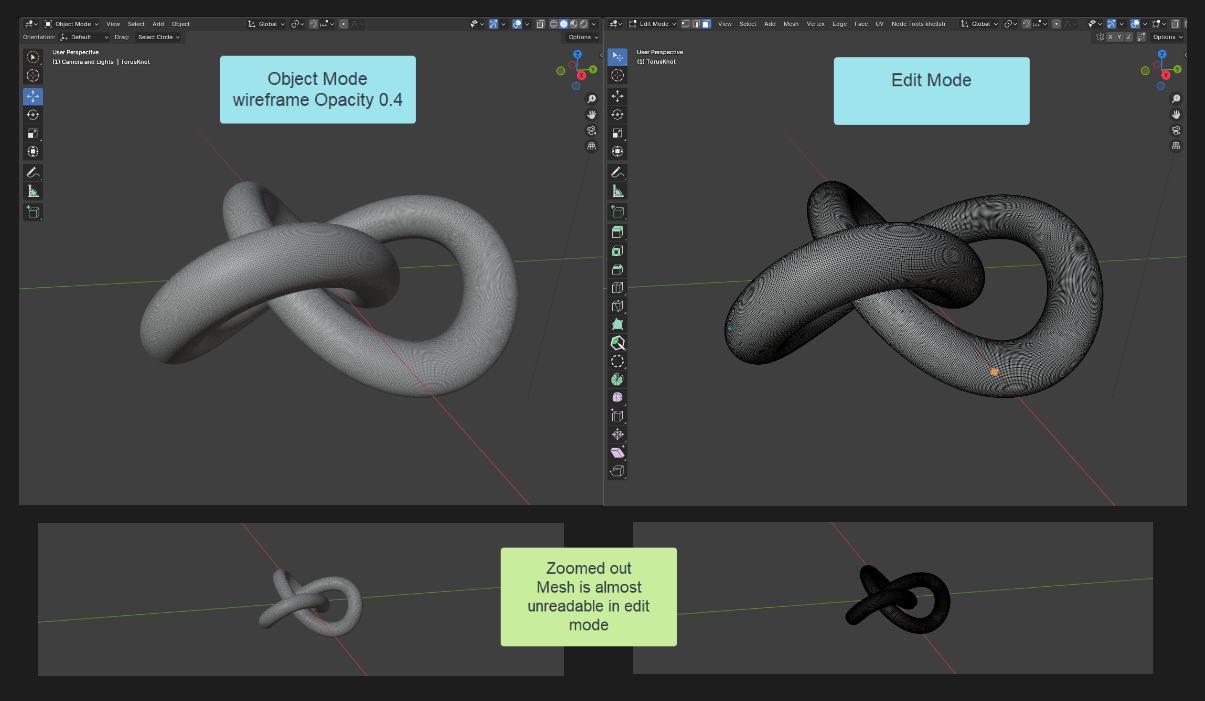Toggle camera view in Object Mode viewport

click(x=591, y=130)
